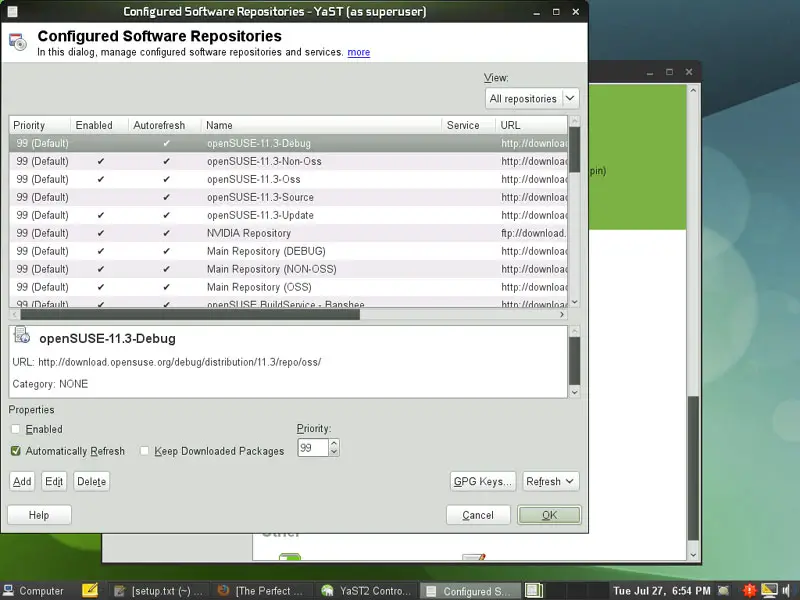
Task: Click Enabled checkmark of openSUSE-11.3-Non-Oss
Action: pos(101,161)
